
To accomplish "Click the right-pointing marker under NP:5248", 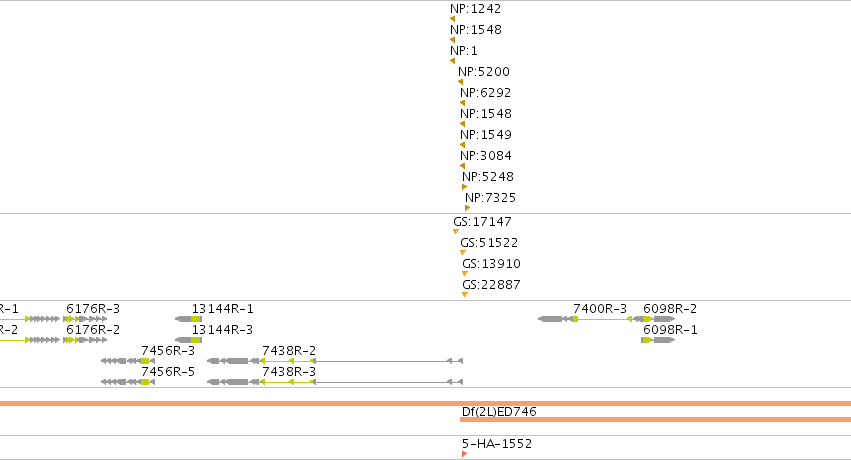I will 465,187.
